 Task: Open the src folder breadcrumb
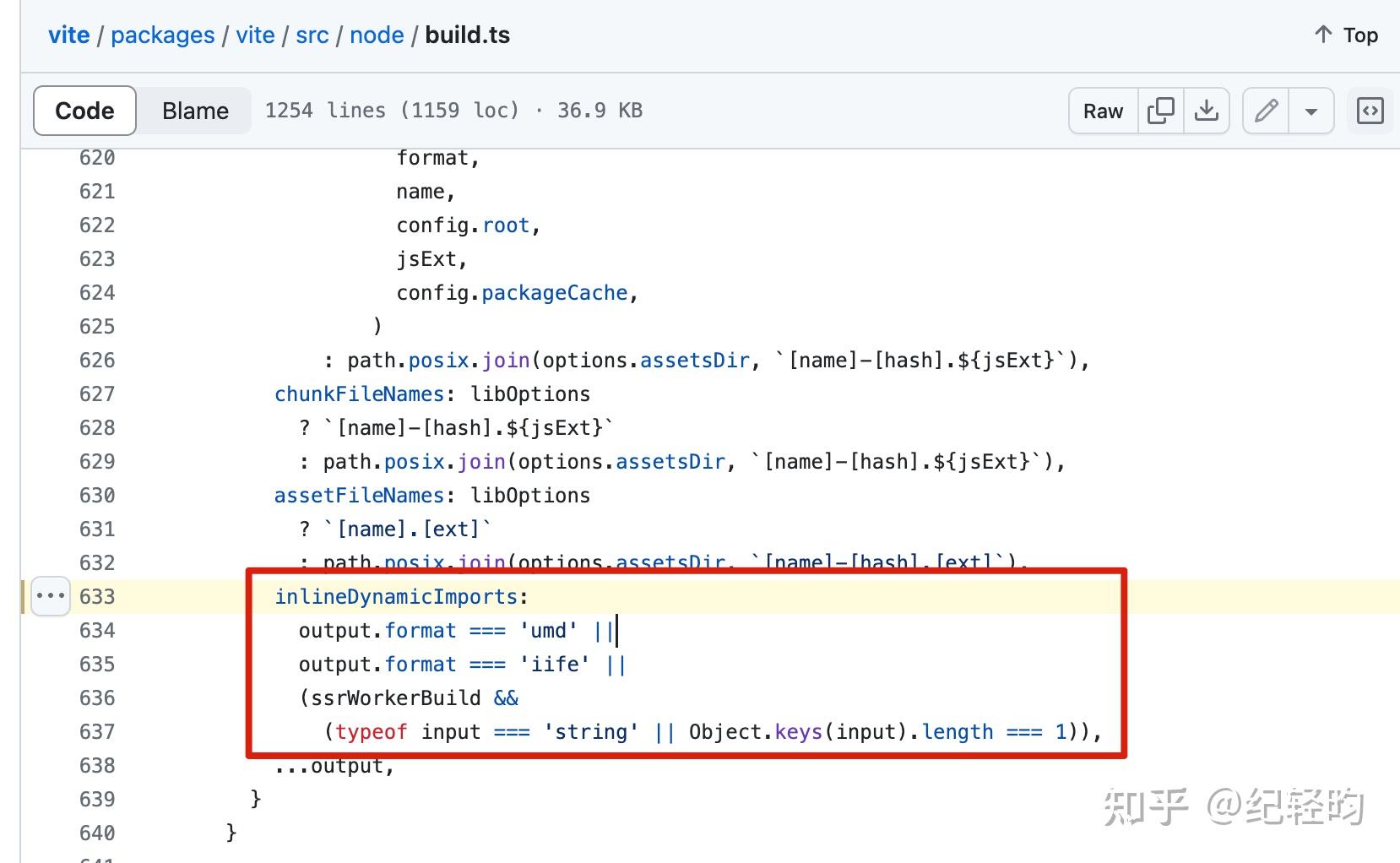[312, 35]
